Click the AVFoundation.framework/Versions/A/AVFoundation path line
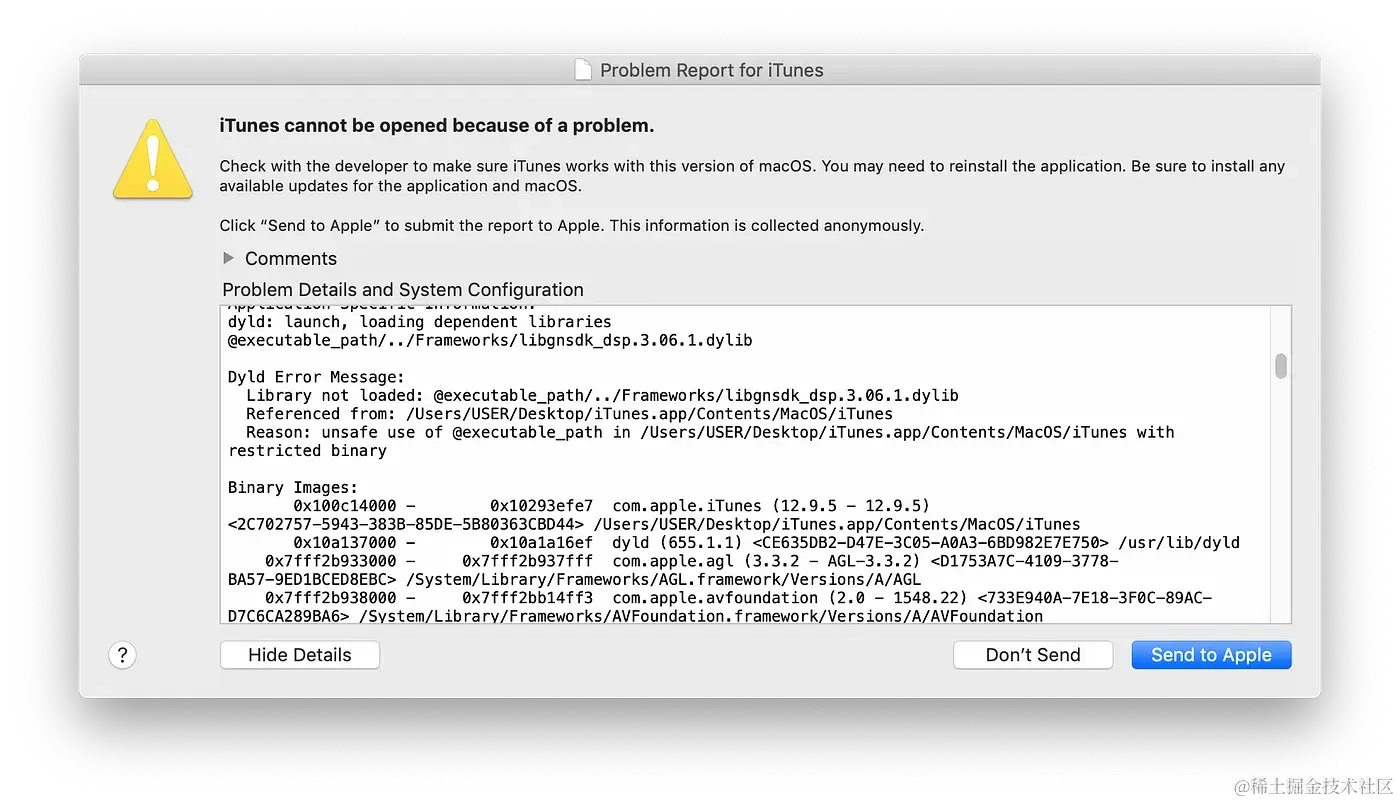This screenshot has width=1400, height=803. (635, 616)
